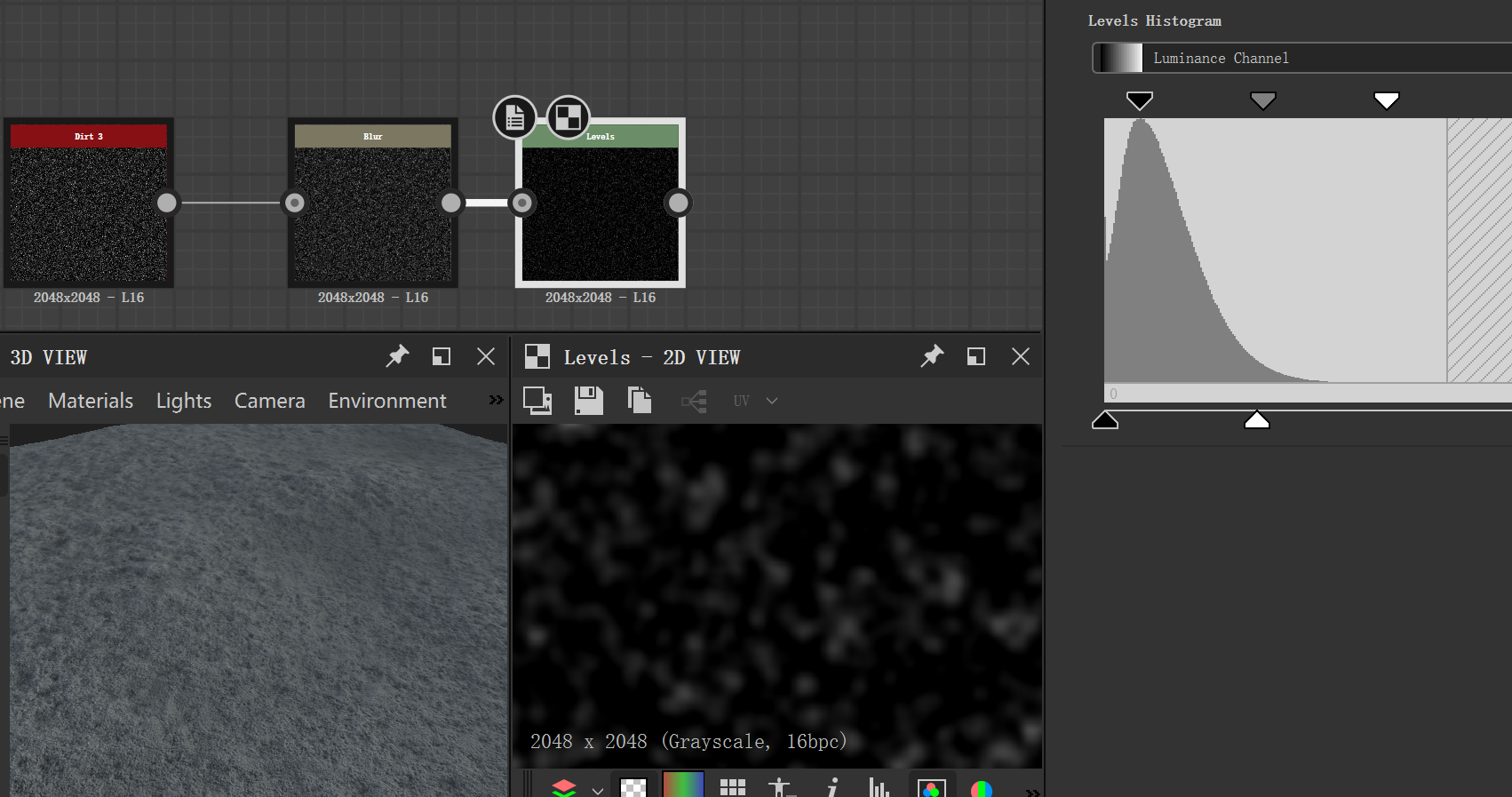Screen dimensions: 1512x797
Task: Click the 2048x2048 - L16 label under Blur
Action: 373,298
